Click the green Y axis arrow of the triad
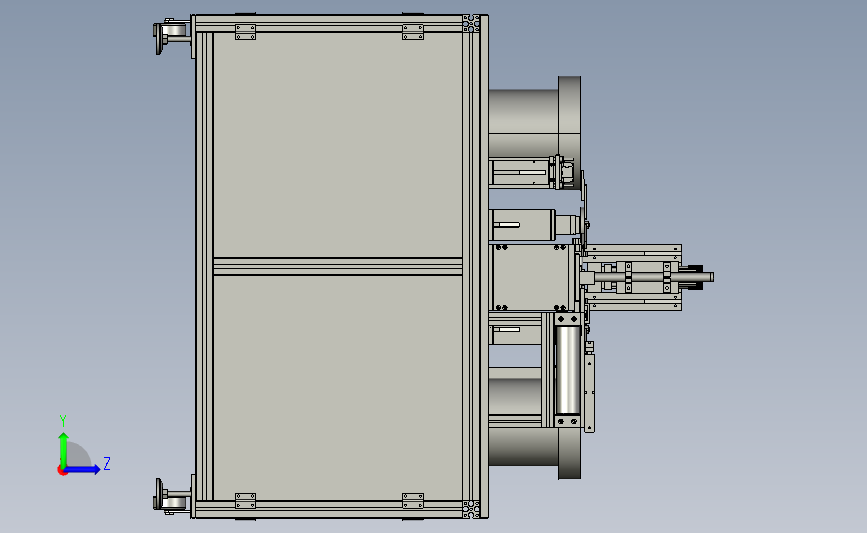867x533 pixels. 64,449
